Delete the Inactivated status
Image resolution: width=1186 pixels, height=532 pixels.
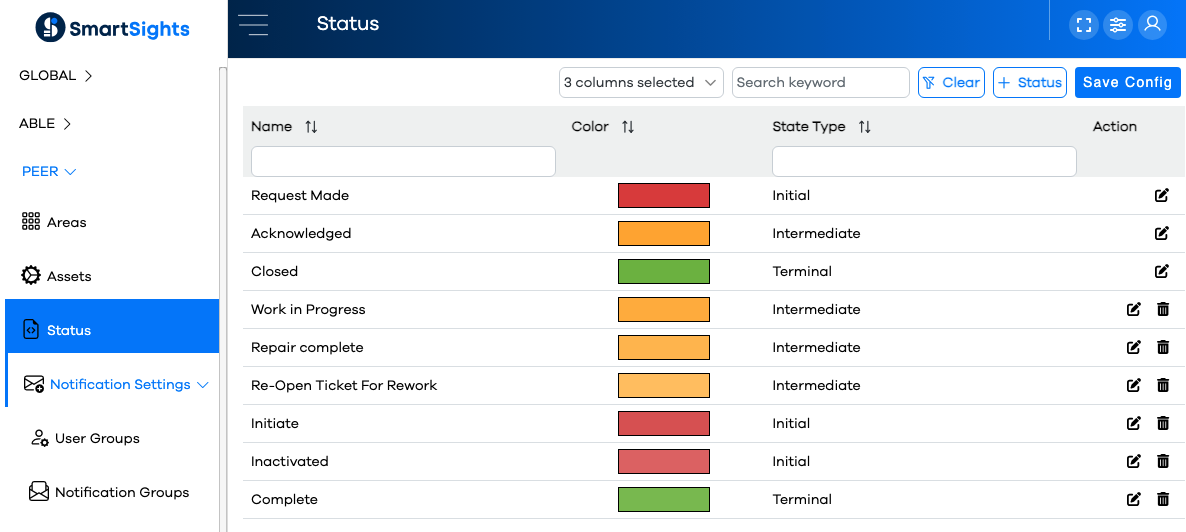click(1163, 461)
